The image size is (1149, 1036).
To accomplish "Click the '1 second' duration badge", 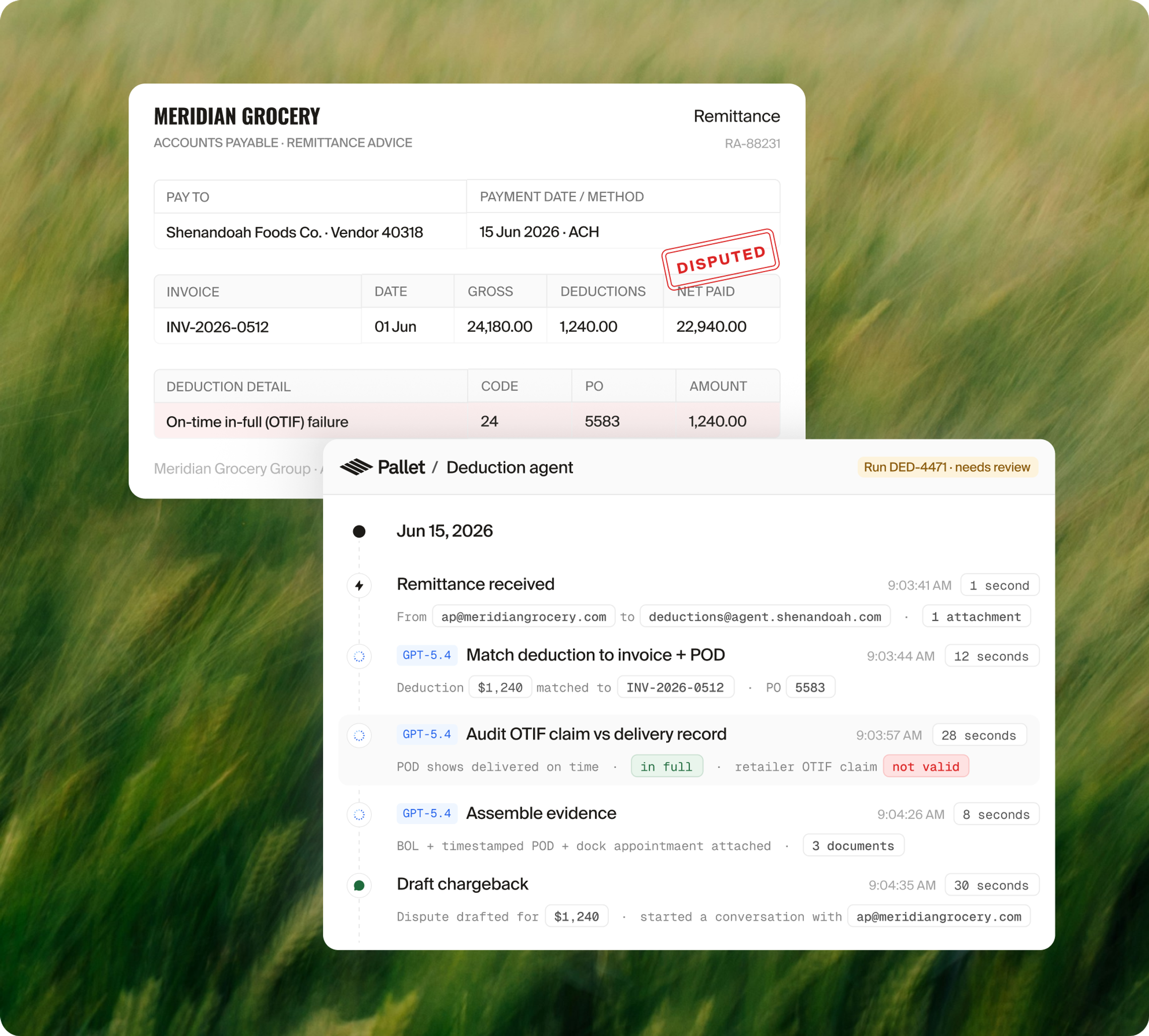I will coord(999,585).
